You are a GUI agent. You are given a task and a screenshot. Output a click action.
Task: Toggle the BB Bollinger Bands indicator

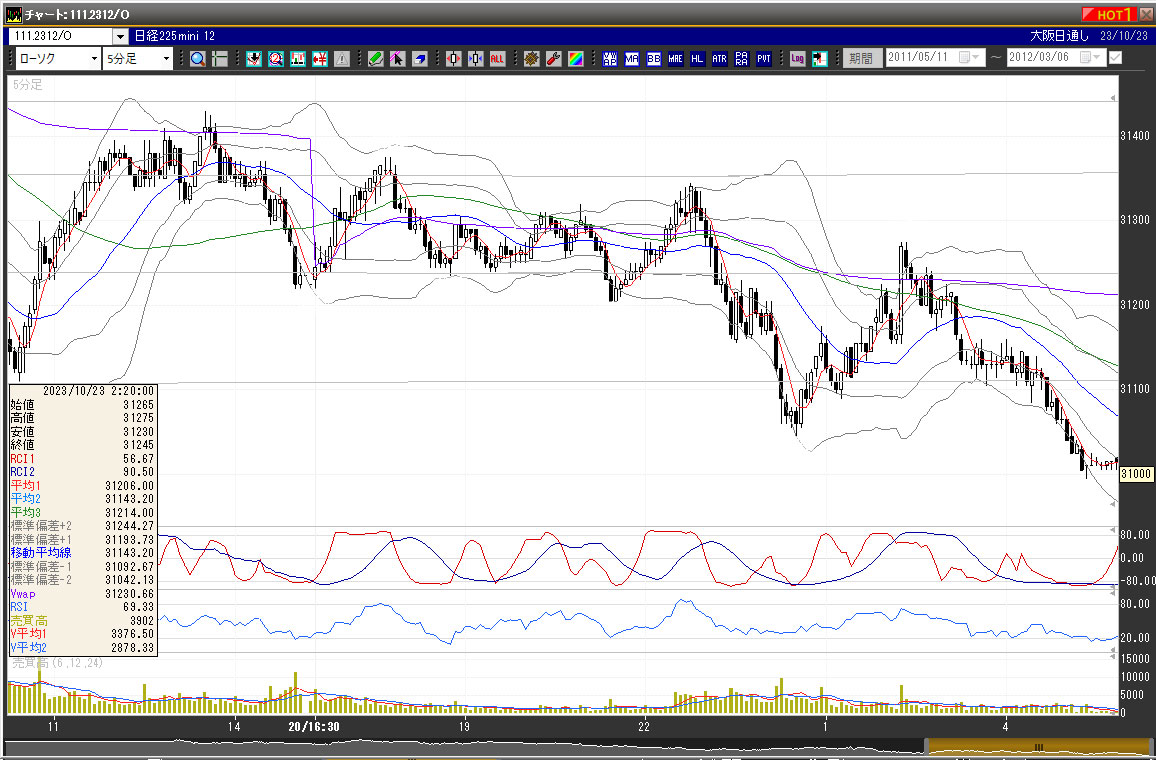click(653, 59)
